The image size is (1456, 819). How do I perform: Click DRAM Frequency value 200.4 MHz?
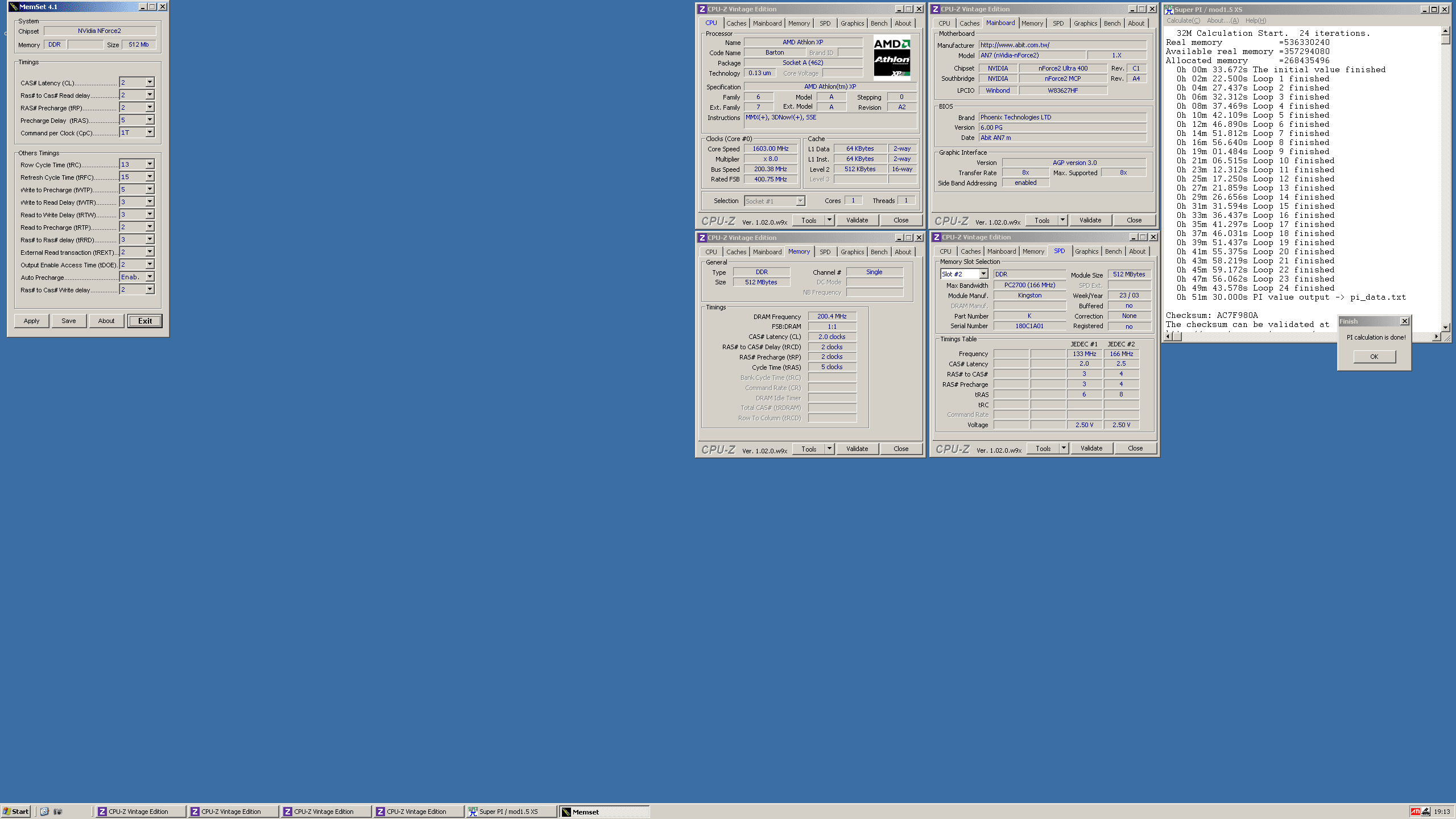[x=832, y=316]
